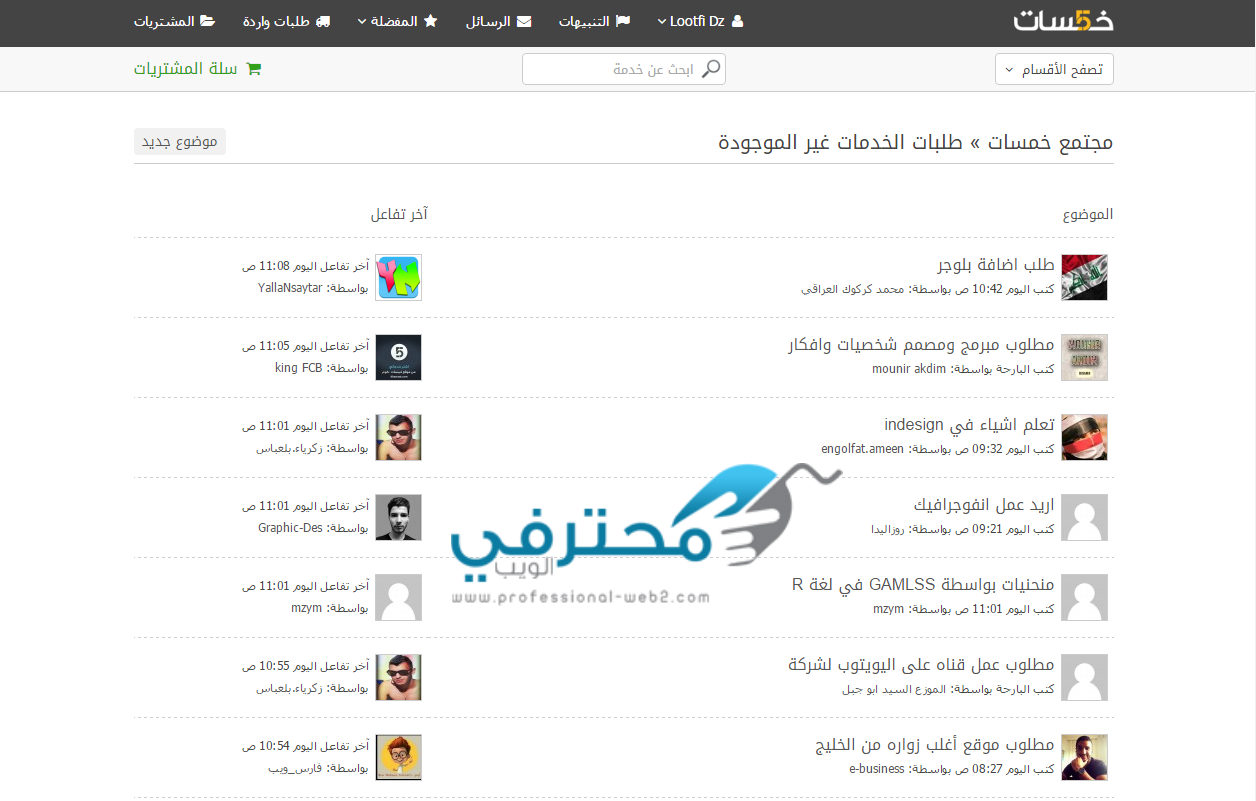This screenshot has width=1256, height=801.
Task: Click the خمسات site logo
Action: point(1063,21)
